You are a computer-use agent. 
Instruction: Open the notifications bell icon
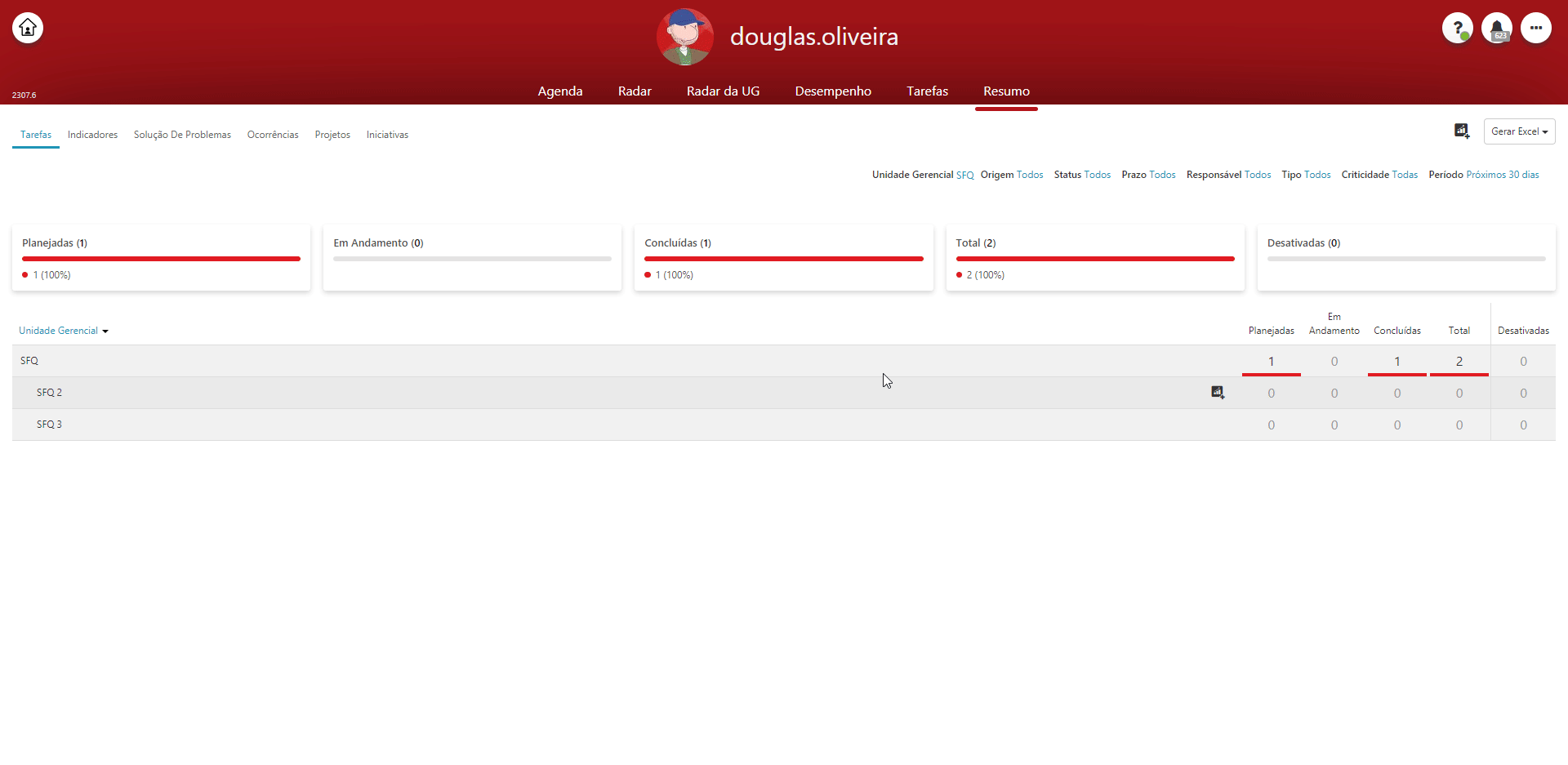(1497, 28)
